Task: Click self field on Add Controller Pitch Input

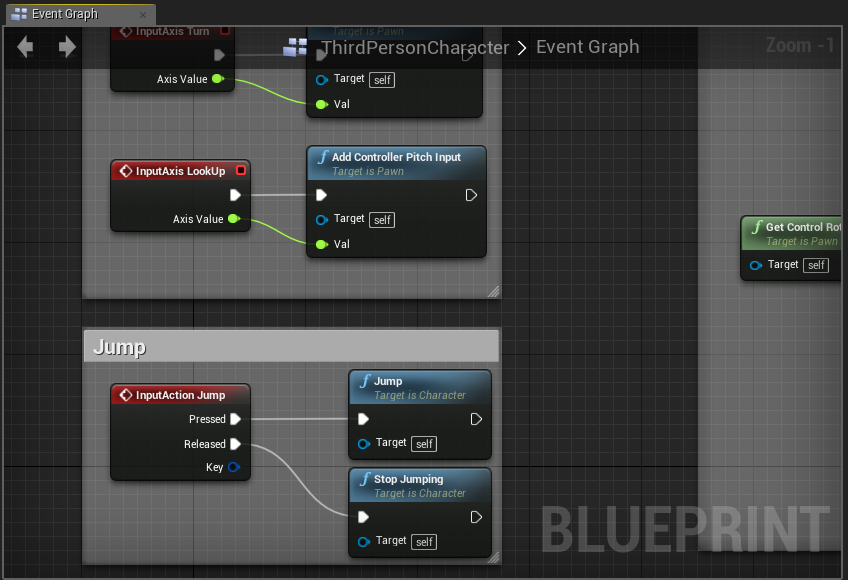Action: point(382,220)
